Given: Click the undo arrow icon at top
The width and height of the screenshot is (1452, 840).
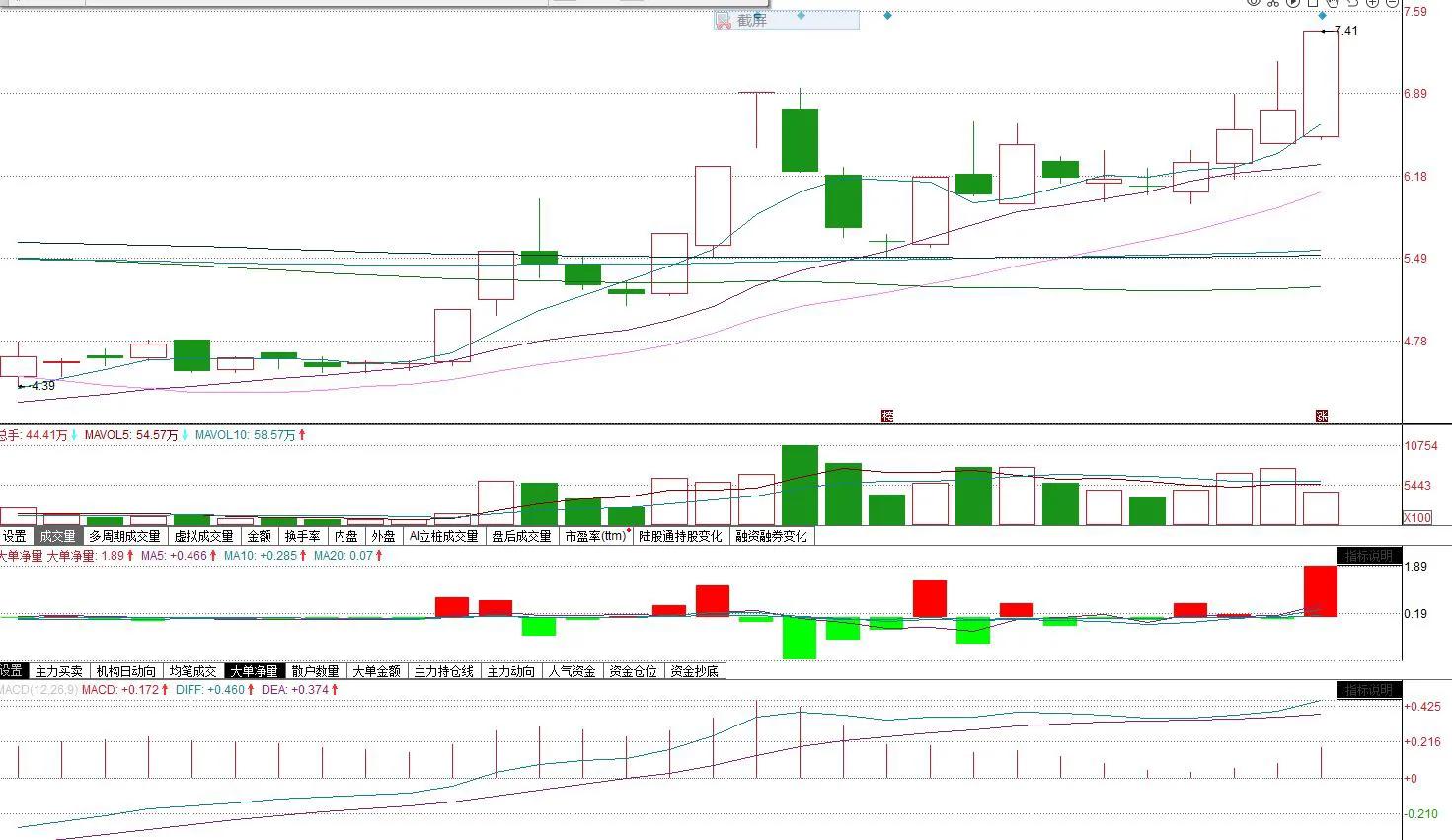Looking at the screenshot, I should (1352, 3).
